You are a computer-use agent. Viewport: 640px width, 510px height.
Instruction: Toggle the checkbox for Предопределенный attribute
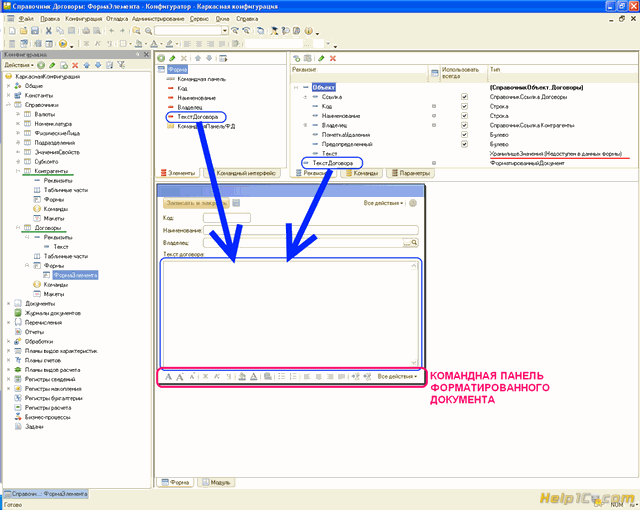tap(464, 144)
